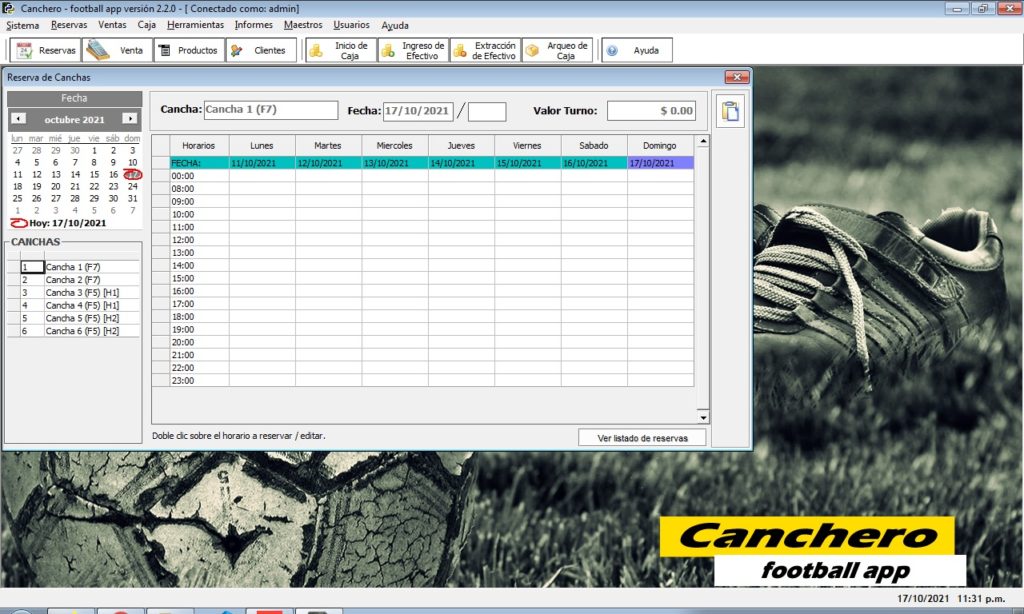This screenshot has width=1024, height=614.
Task: Select Cancha 4 (F5) [H1] row
Action: pyautogui.click(x=73, y=305)
